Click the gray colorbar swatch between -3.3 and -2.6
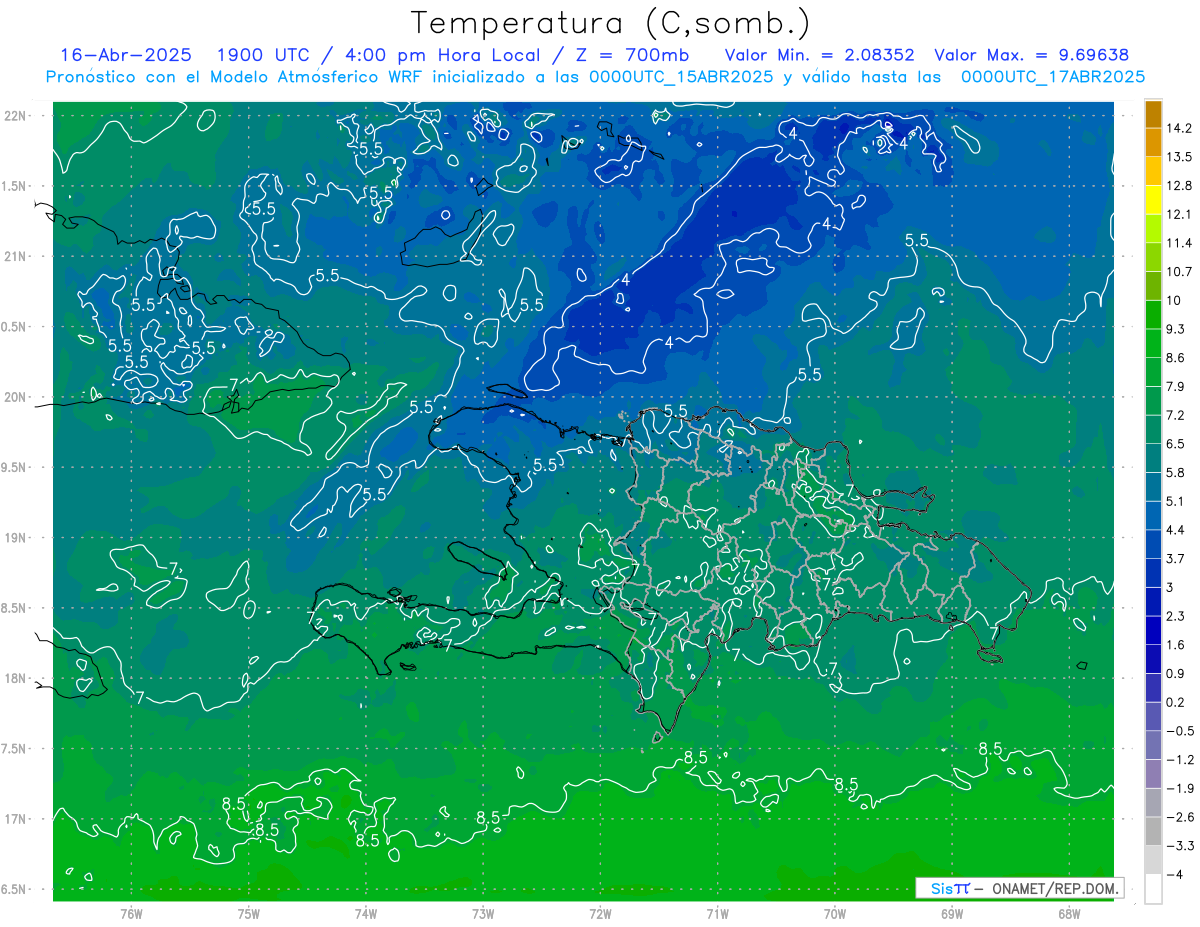 pyautogui.click(x=1153, y=831)
